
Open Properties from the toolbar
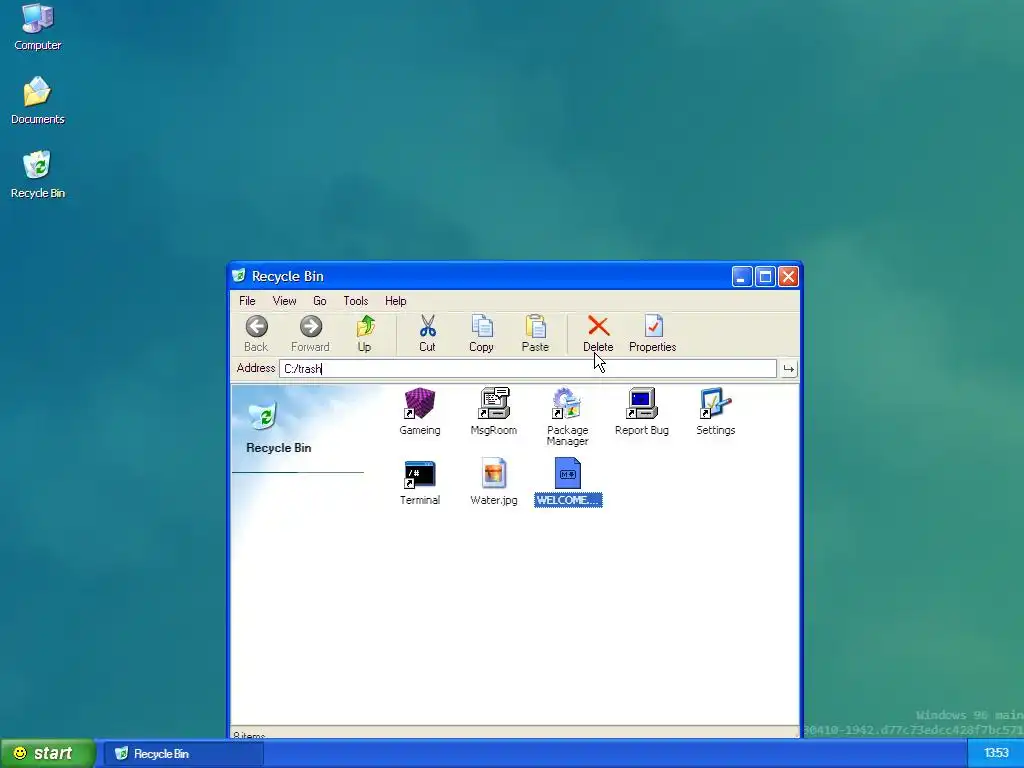coord(652,334)
